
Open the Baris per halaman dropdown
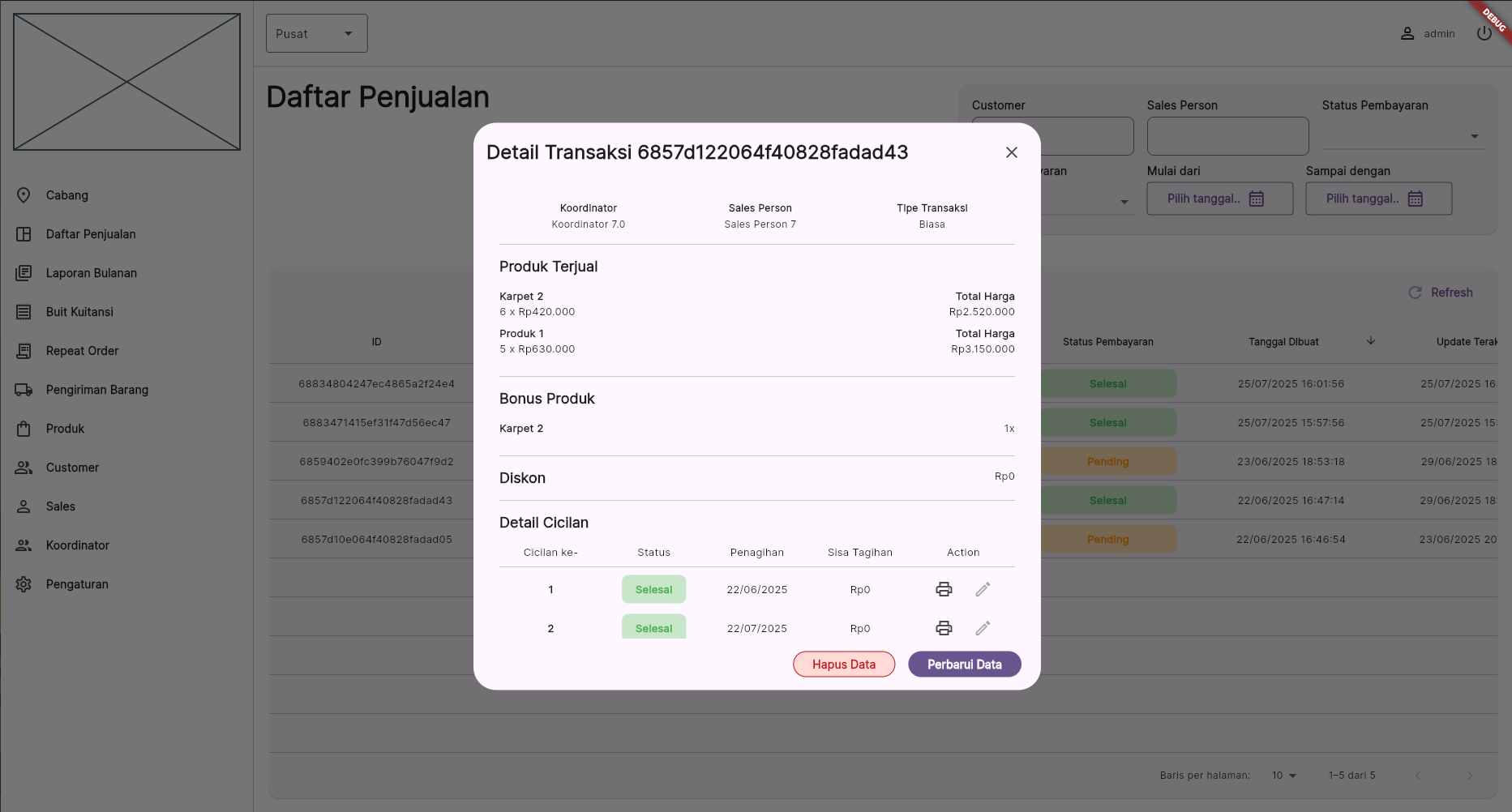pyautogui.click(x=1283, y=776)
